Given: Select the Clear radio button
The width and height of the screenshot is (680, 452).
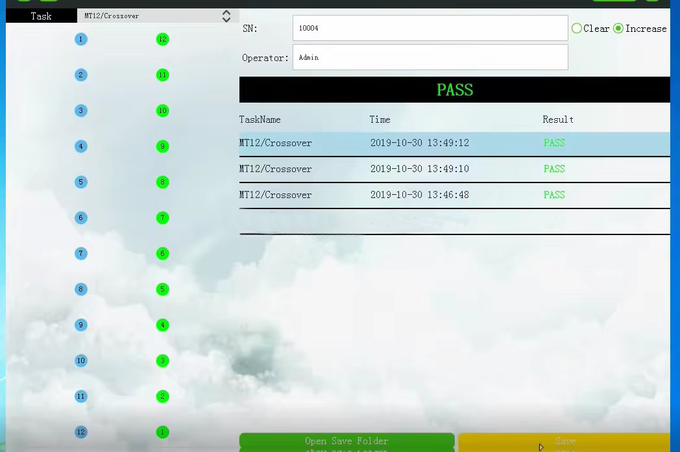Looking at the screenshot, I should (577, 29).
